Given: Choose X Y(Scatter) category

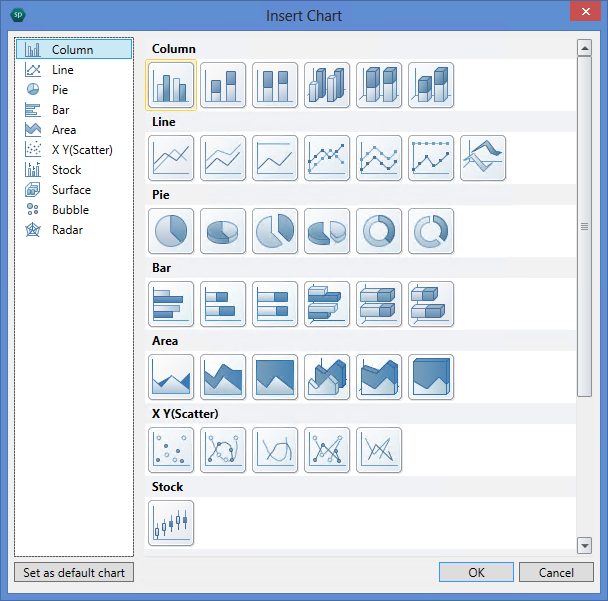Looking at the screenshot, I should click(74, 150).
